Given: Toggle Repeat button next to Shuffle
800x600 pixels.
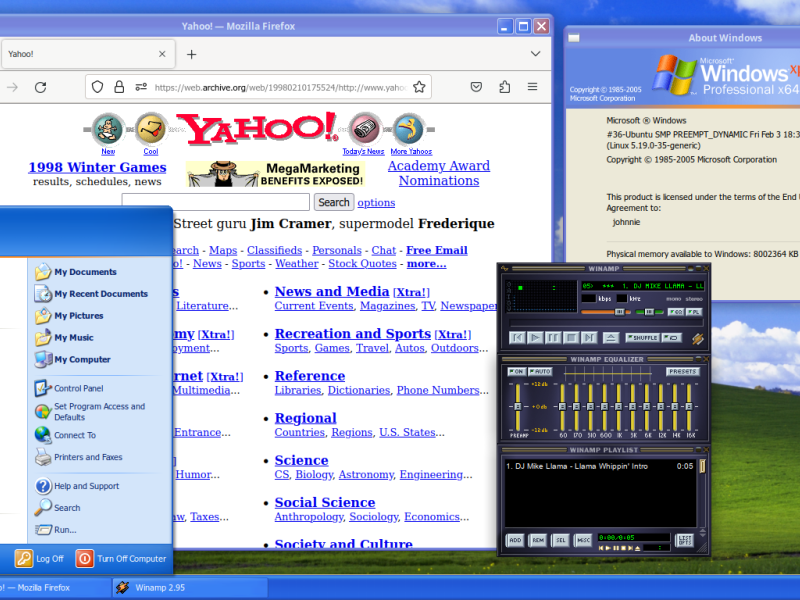Looking at the screenshot, I should point(671,338).
